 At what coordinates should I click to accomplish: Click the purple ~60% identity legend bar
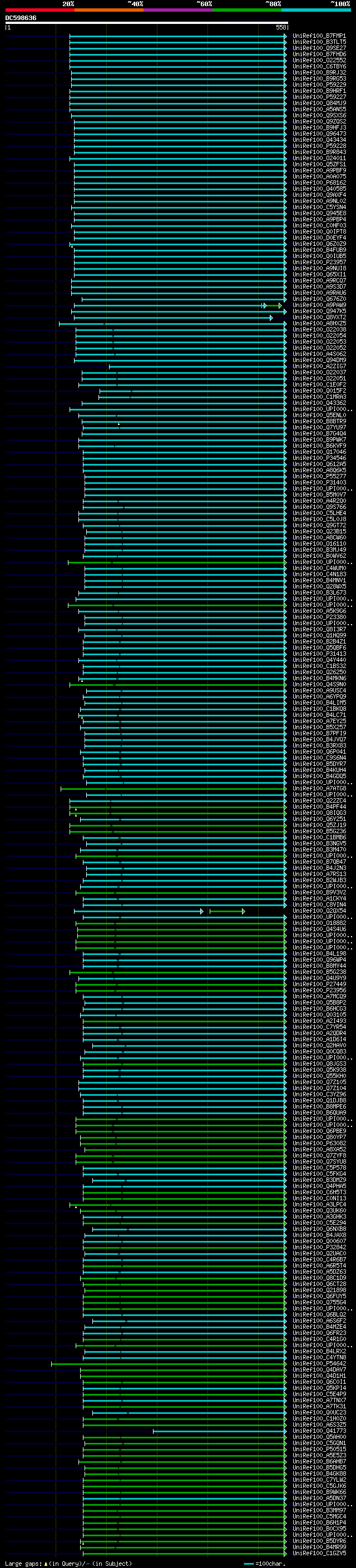(x=179, y=10)
